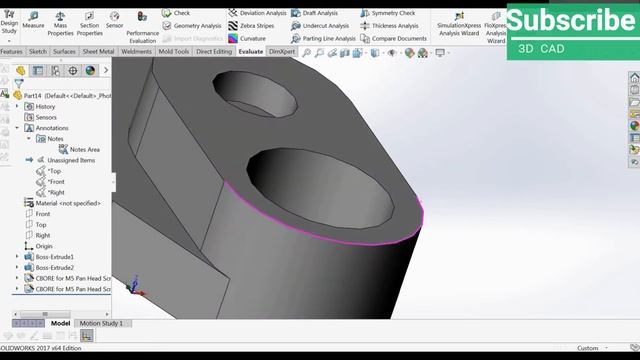640x360 pixels.
Task: Switch to the Sketch tab
Action: click(38, 51)
